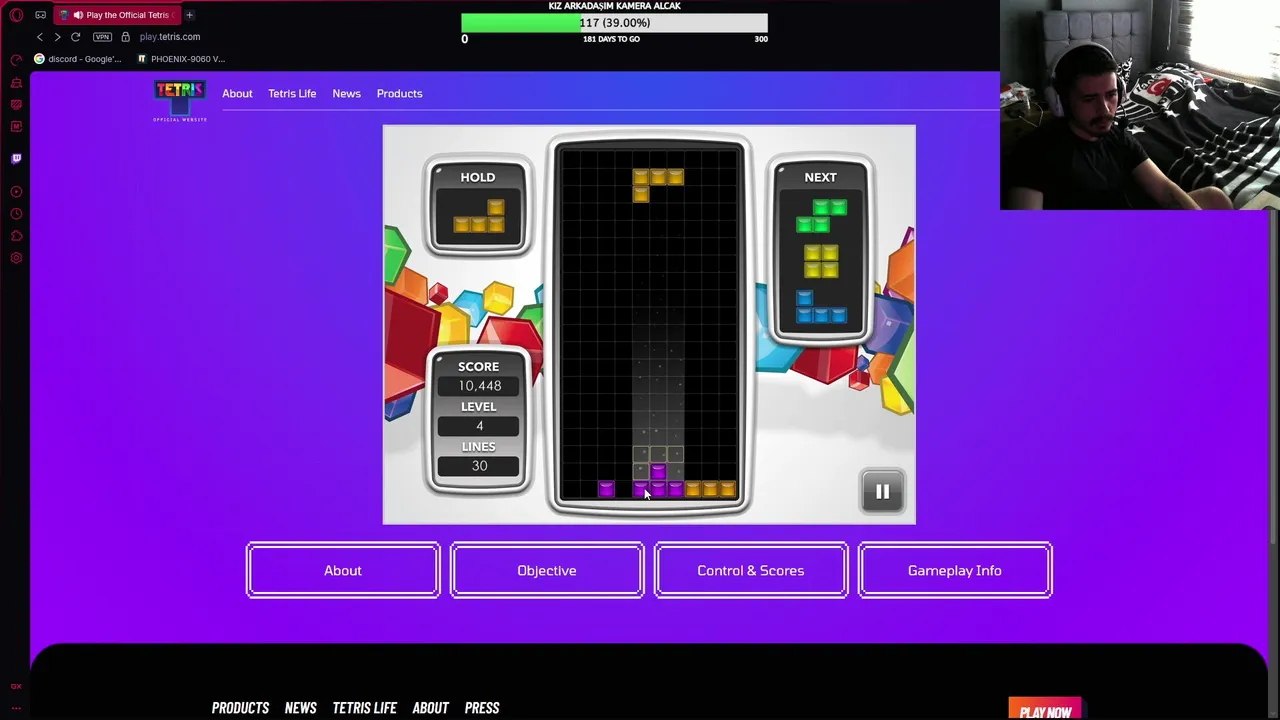The height and width of the screenshot is (720, 1280).
Task: Open PRODUCTS footer link
Action: click(240, 708)
